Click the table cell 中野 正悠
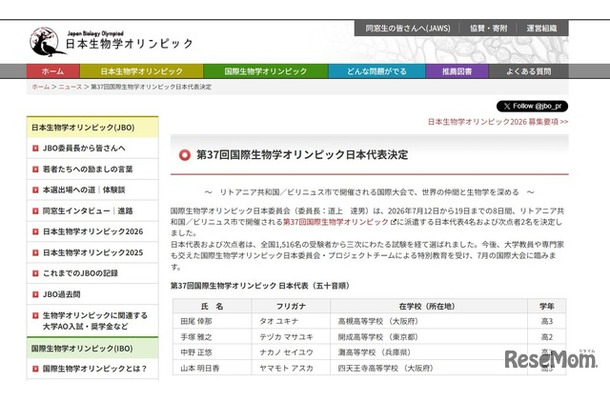Viewport: 610px width, 400px height. [212, 353]
